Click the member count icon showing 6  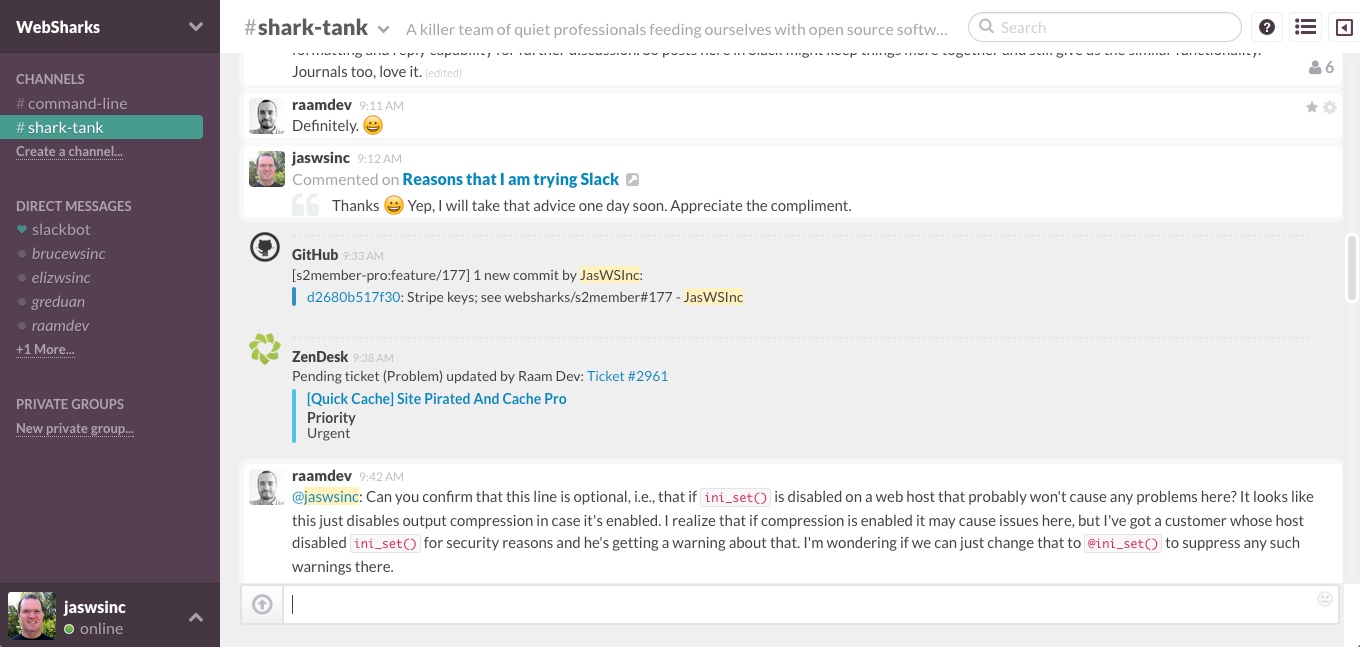point(1321,68)
